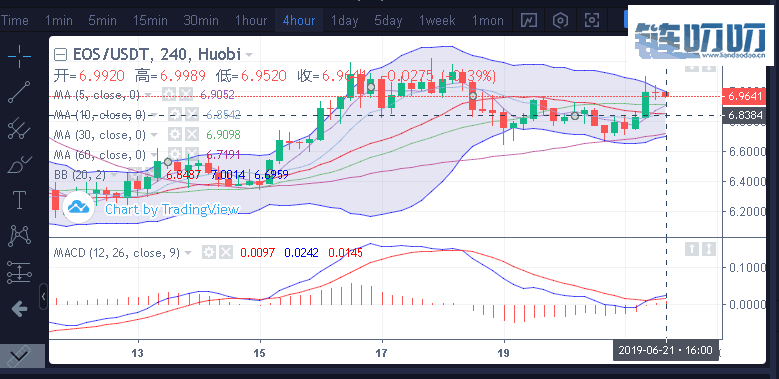Screen dimensions: 779x379
Task: Switch to the 5day interval
Action: coord(389,21)
